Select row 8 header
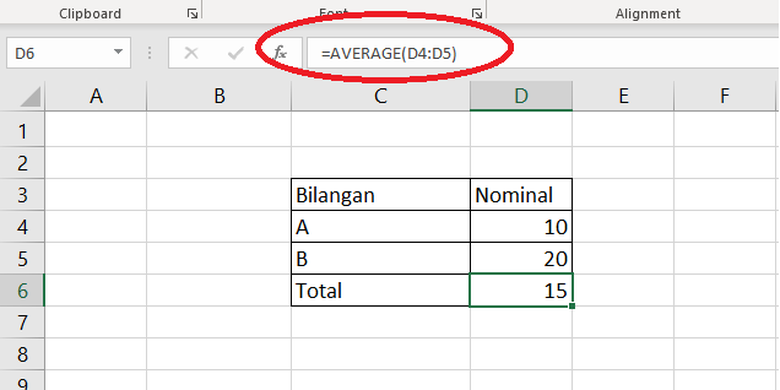Viewport: 780px width, 390px height. pyautogui.click(x=22, y=354)
